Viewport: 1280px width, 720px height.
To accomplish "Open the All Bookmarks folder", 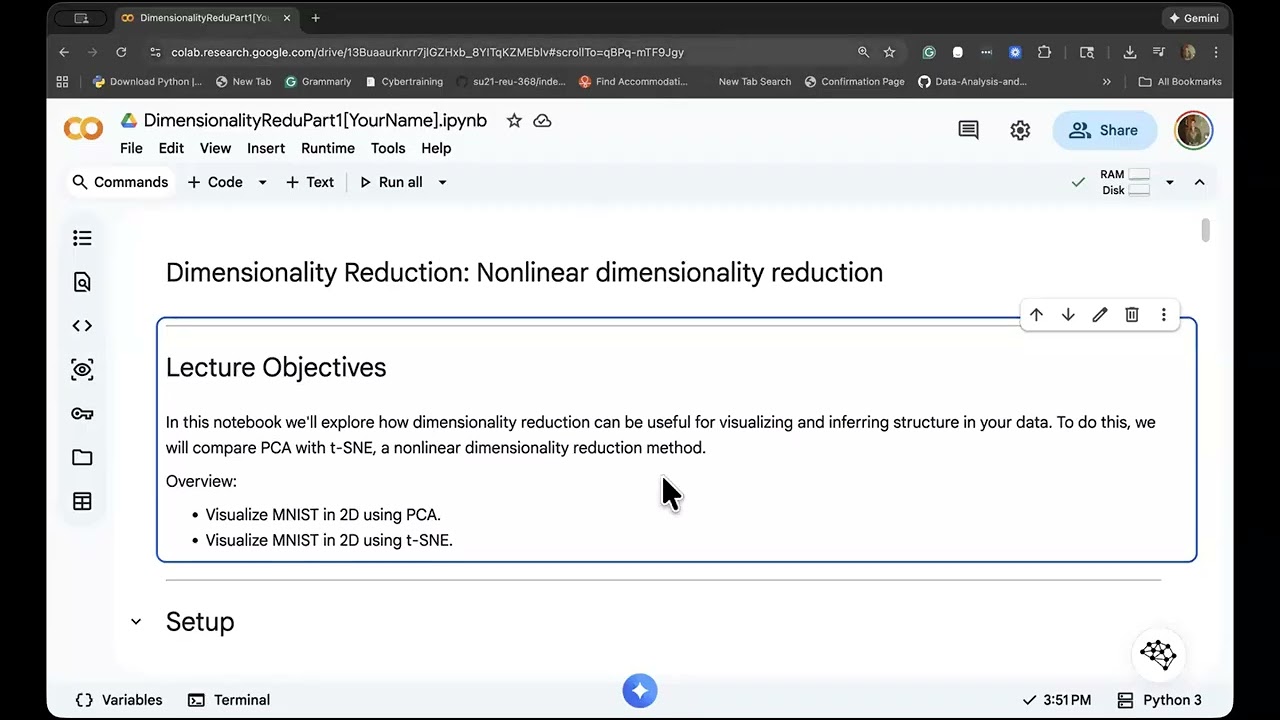I will [1180, 82].
